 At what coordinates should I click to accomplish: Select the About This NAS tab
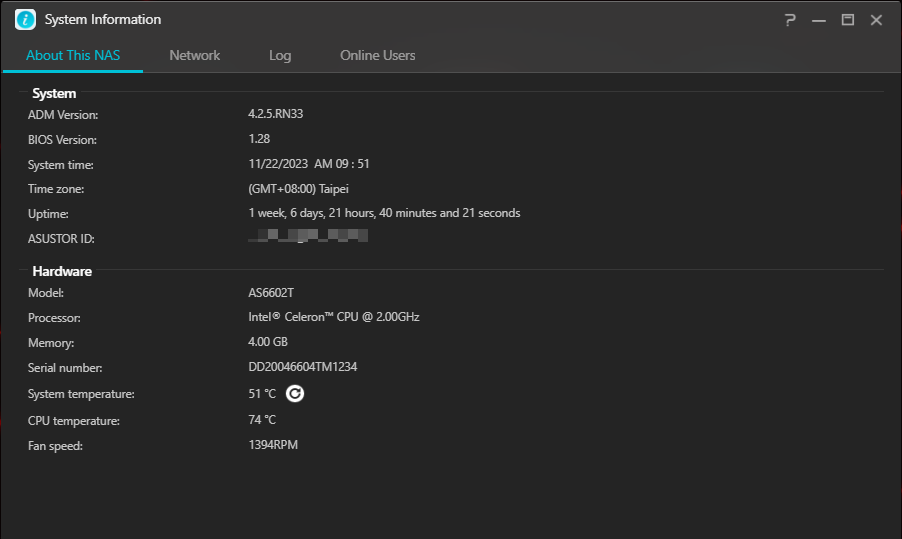(73, 56)
